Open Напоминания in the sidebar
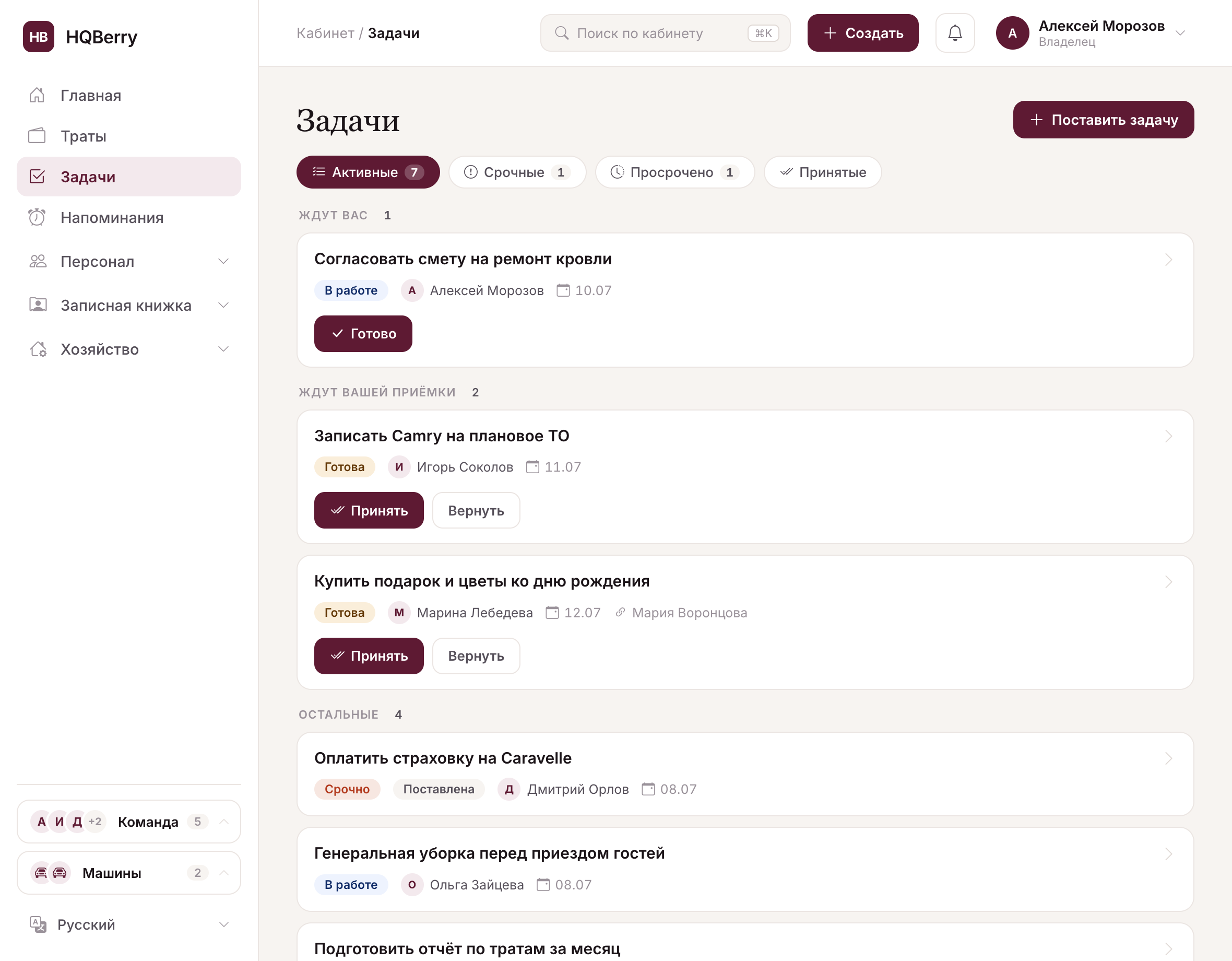This screenshot has width=1232, height=961. [128, 217]
